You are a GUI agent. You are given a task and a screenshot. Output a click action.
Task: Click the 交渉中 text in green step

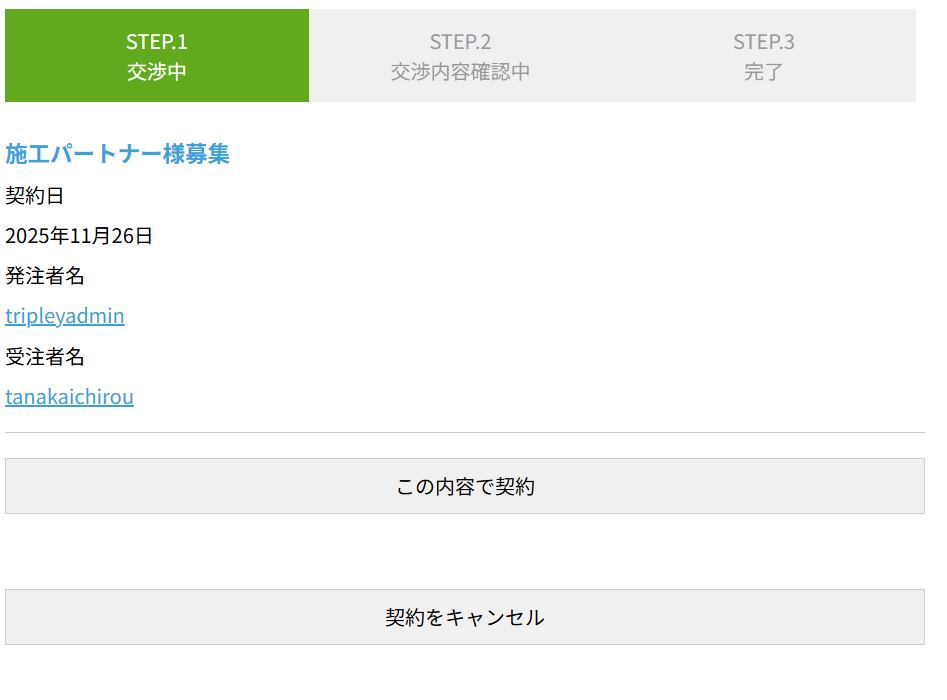(157, 72)
